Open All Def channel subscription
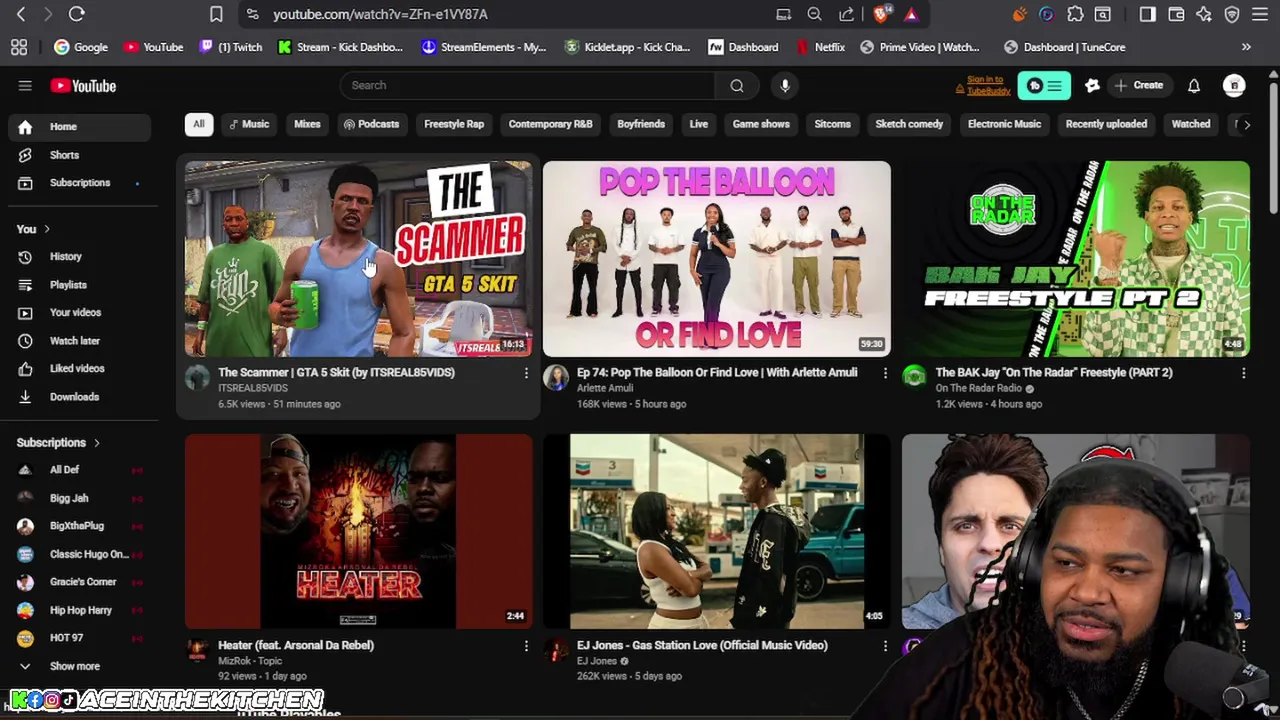The image size is (1280, 720). click(80, 470)
